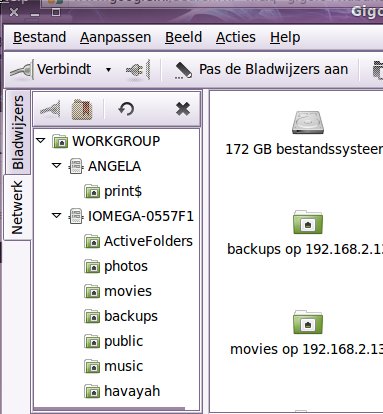Select the music share
383x414 pixels.
click(123, 366)
